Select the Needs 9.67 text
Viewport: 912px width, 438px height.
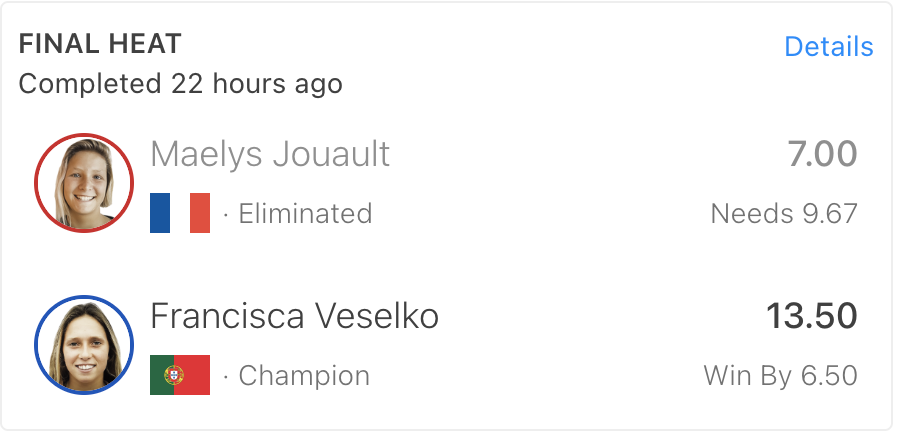click(784, 213)
